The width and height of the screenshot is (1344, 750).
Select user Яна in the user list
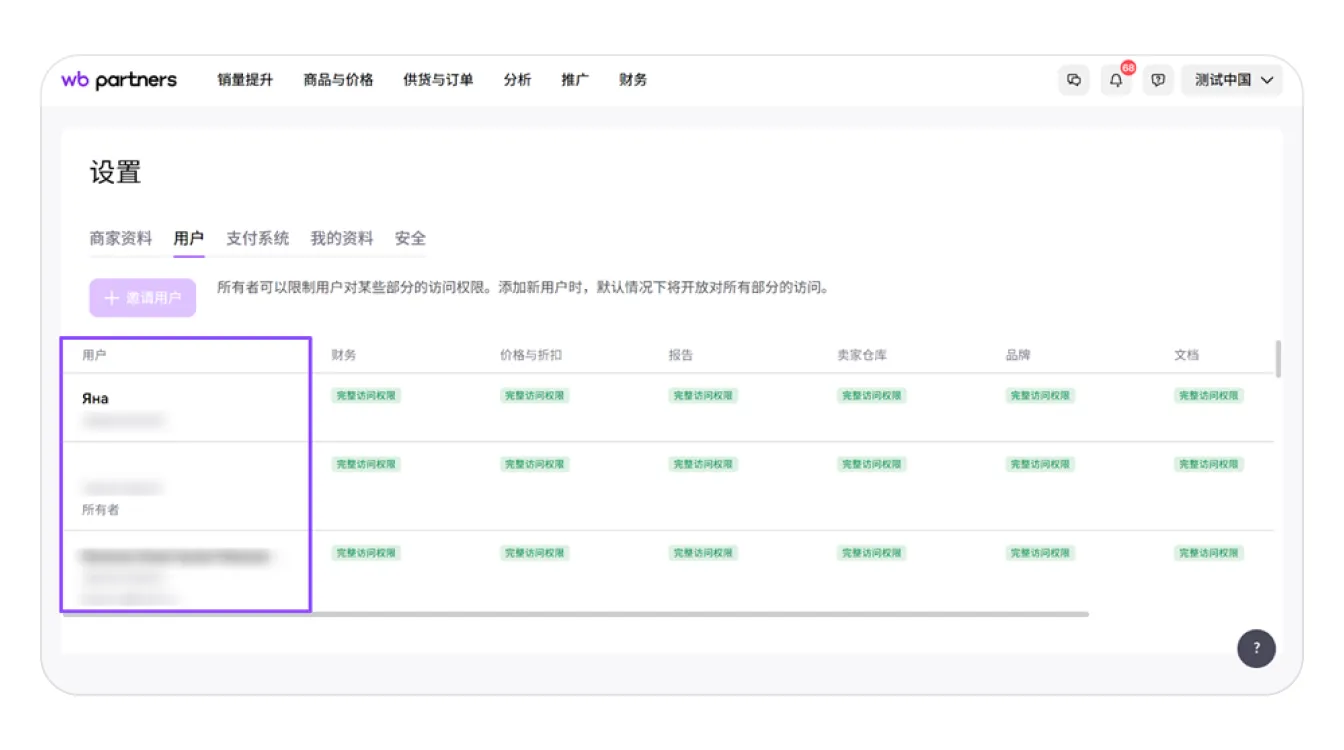click(x=96, y=398)
